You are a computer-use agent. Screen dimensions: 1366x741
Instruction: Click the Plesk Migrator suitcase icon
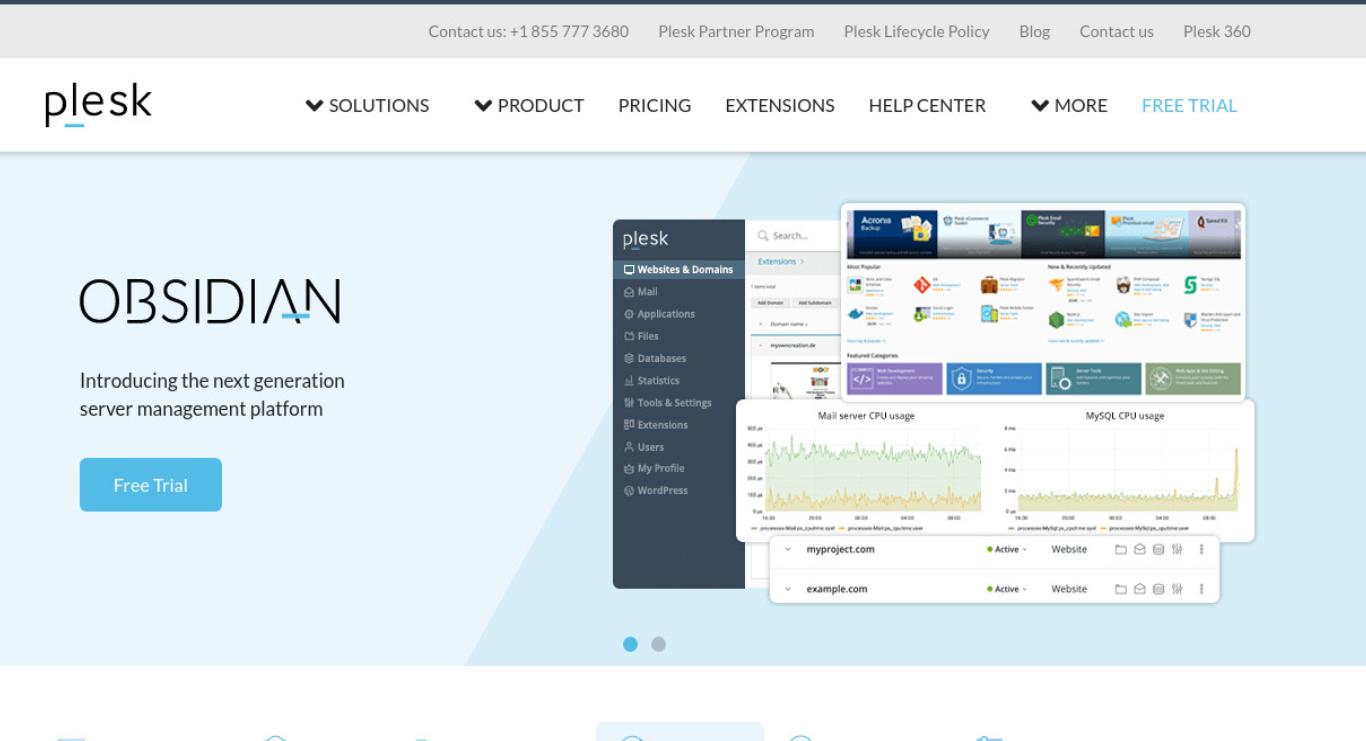point(989,285)
